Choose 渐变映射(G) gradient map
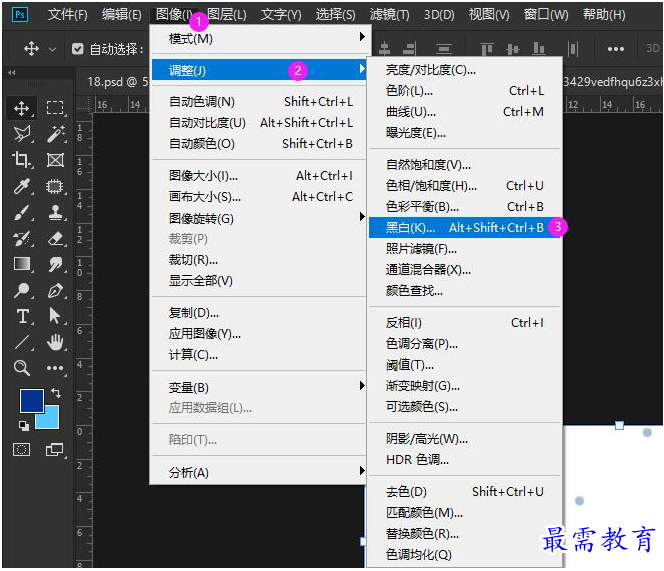The image size is (664, 571). [465, 385]
